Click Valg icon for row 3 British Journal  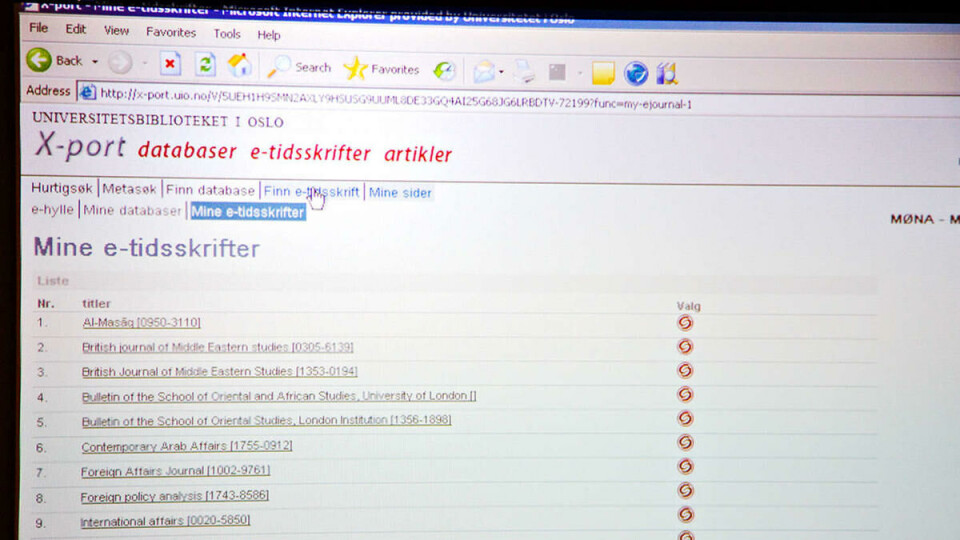coord(685,370)
